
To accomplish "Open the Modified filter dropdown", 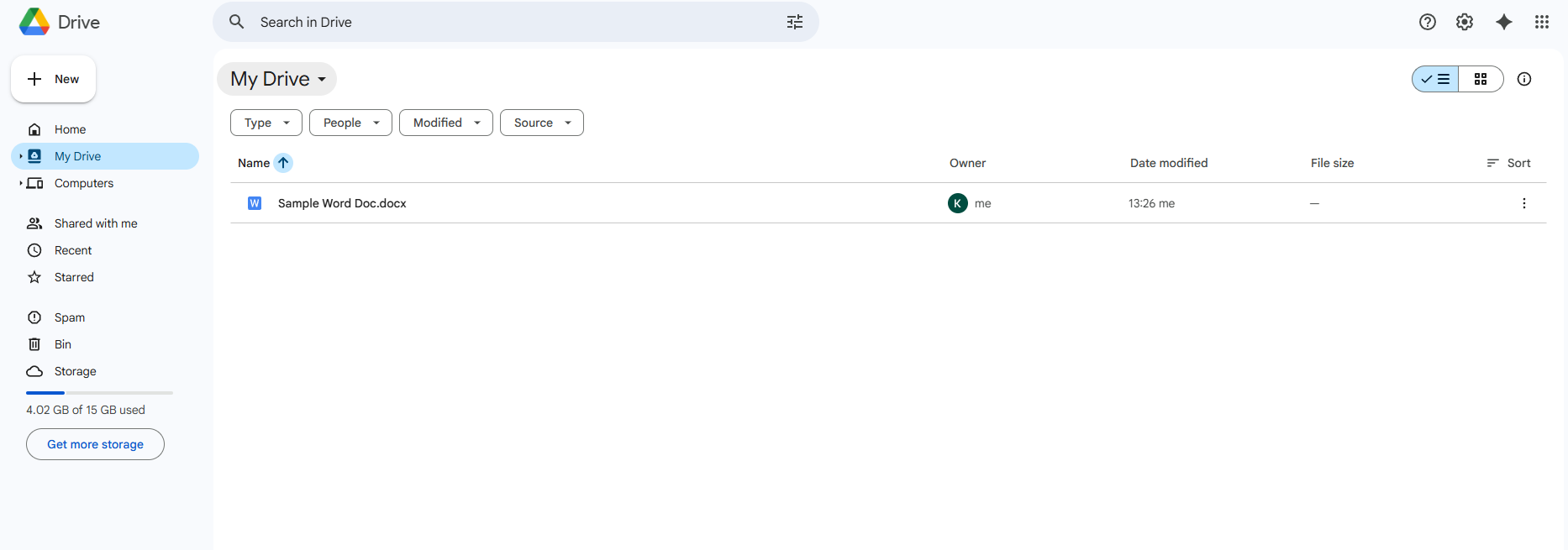I will pyautogui.click(x=445, y=123).
